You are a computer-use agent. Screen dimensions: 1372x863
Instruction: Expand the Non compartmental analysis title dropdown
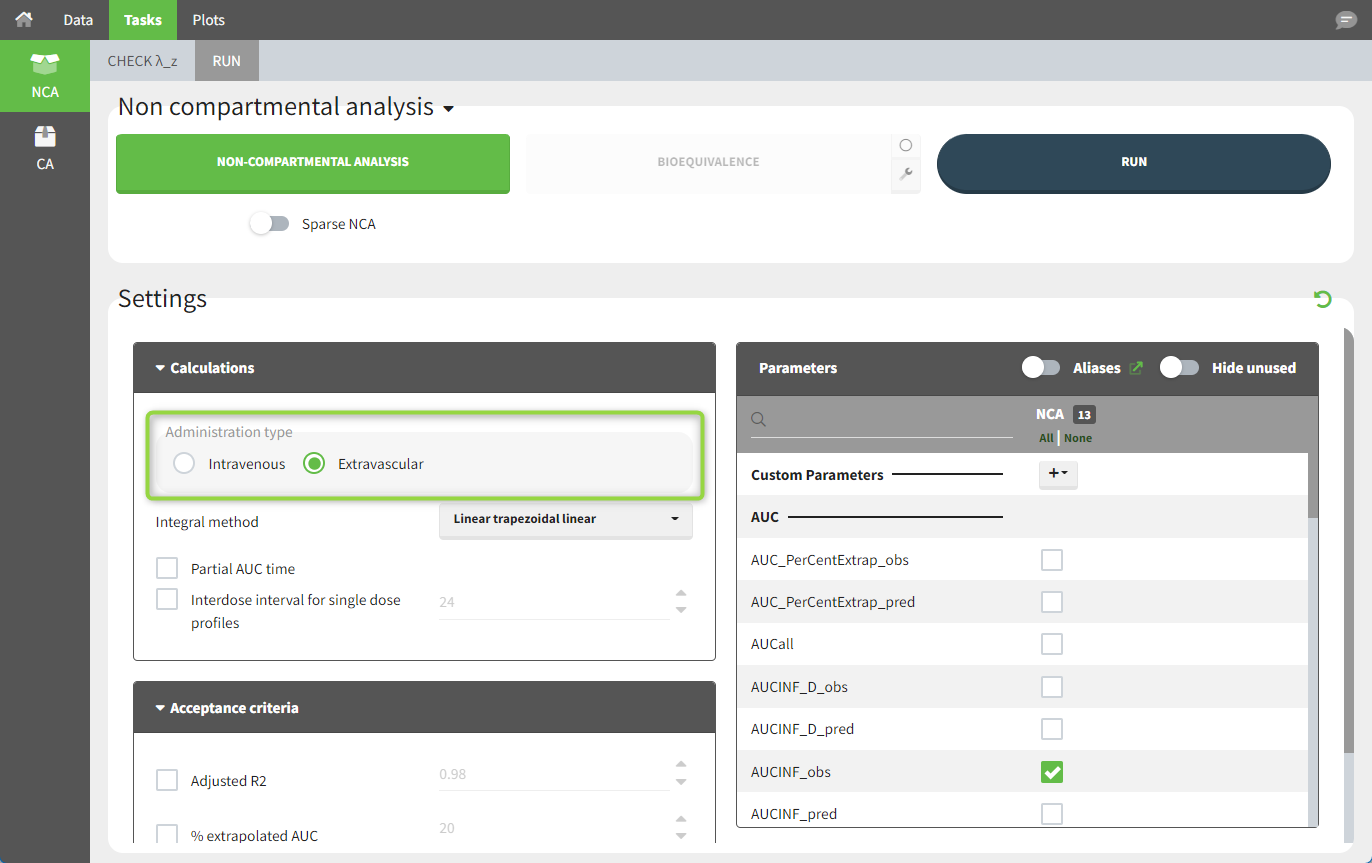tap(448, 108)
